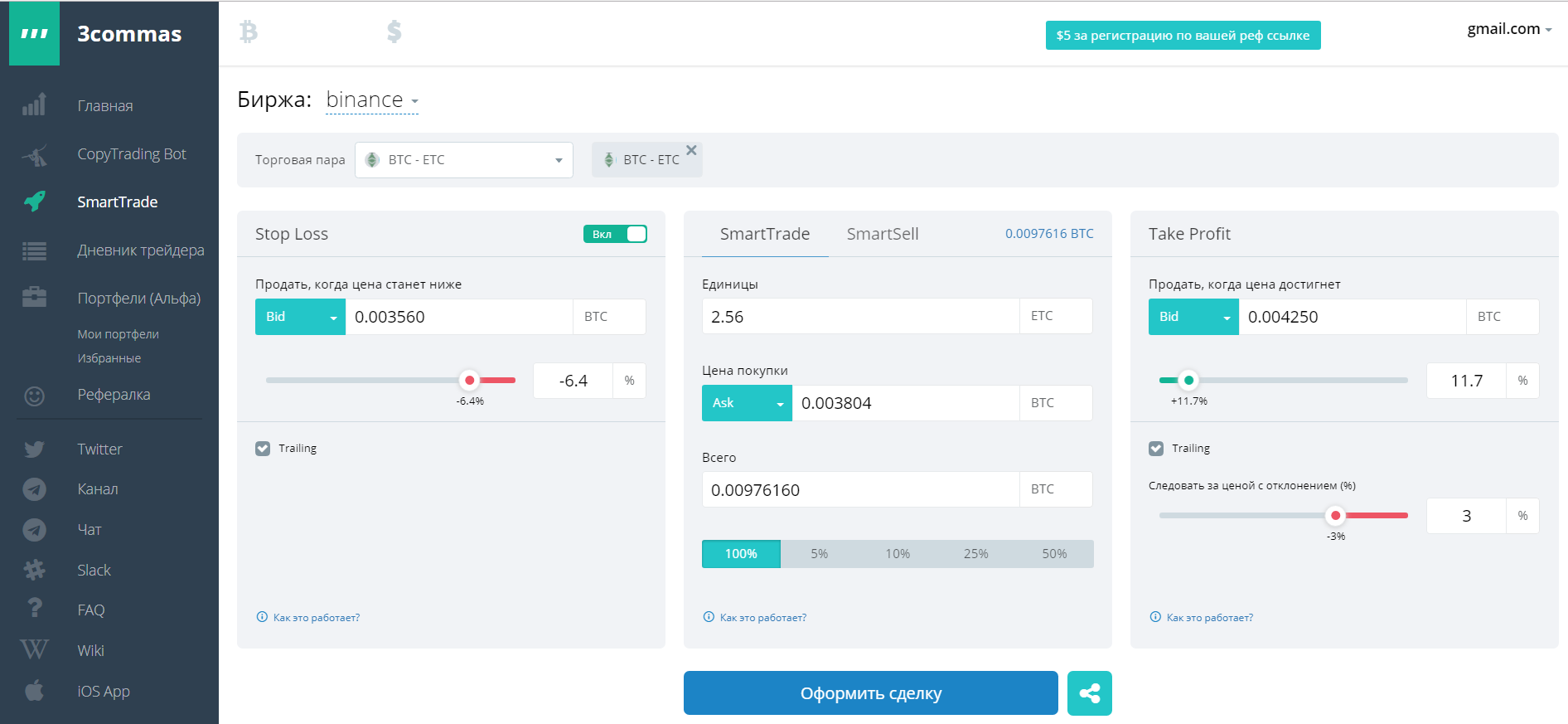1568x724 pixels.
Task: Uncheck Trailing in Take Profit panel
Action: click(x=1156, y=449)
